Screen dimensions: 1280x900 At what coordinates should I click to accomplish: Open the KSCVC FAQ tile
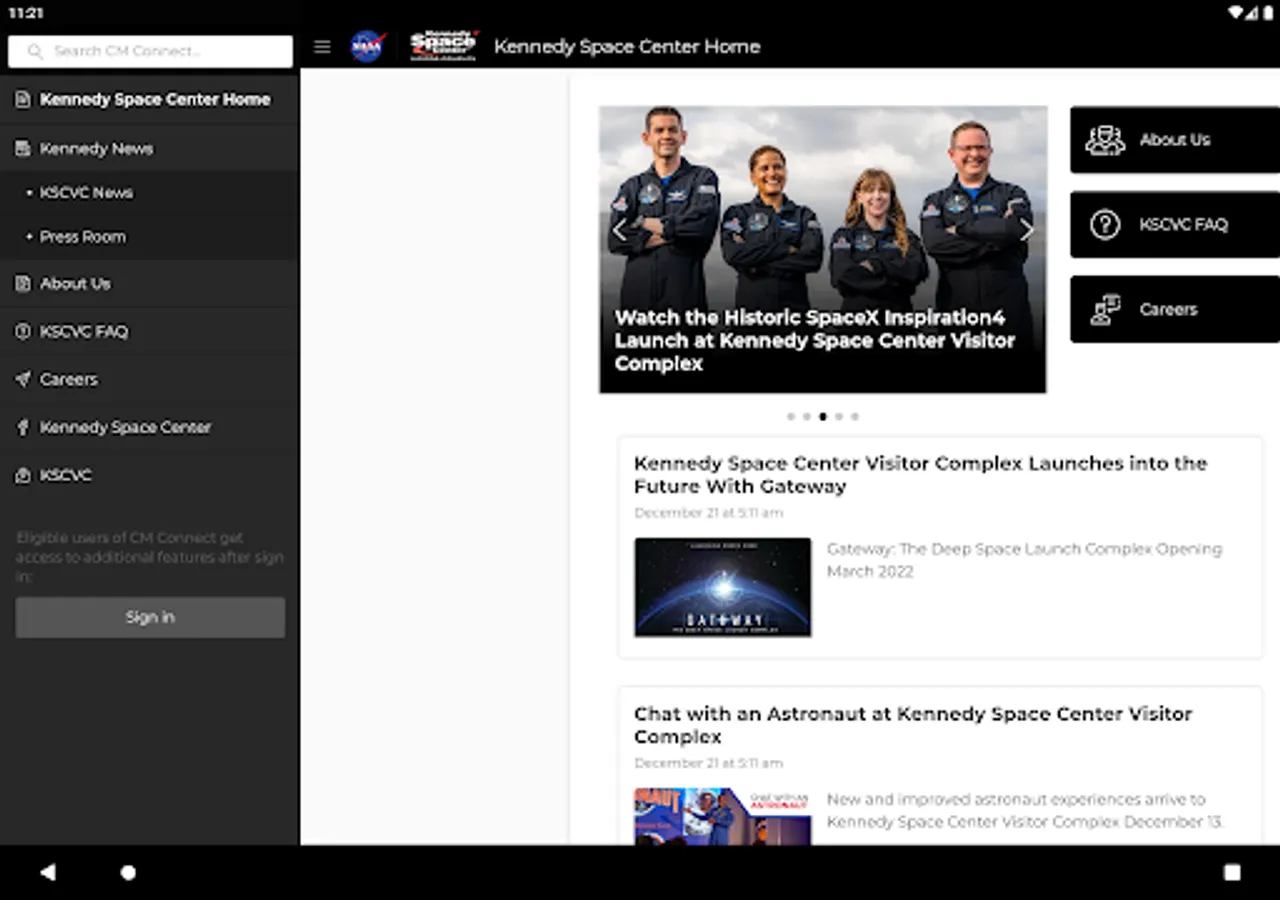click(1174, 225)
